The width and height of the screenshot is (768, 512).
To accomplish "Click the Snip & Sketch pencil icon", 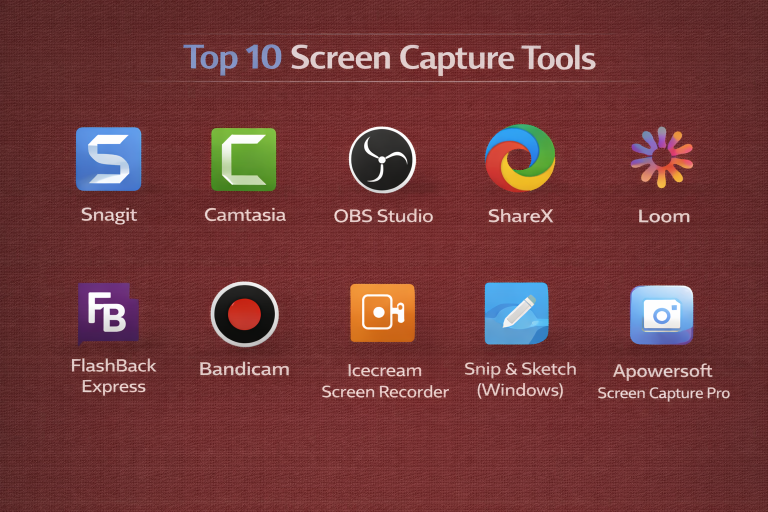I will coord(517,314).
